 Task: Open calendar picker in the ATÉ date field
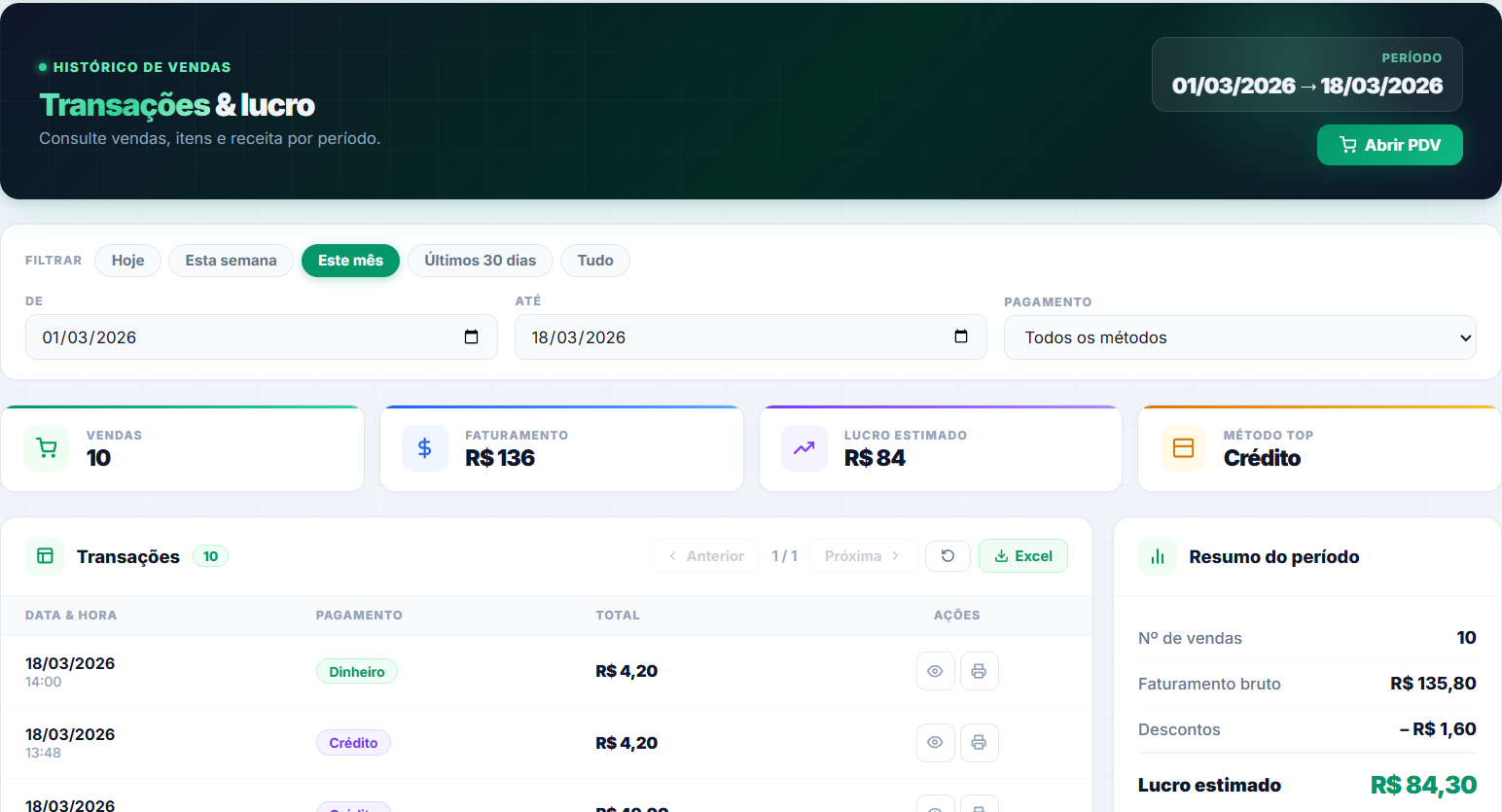tap(961, 337)
